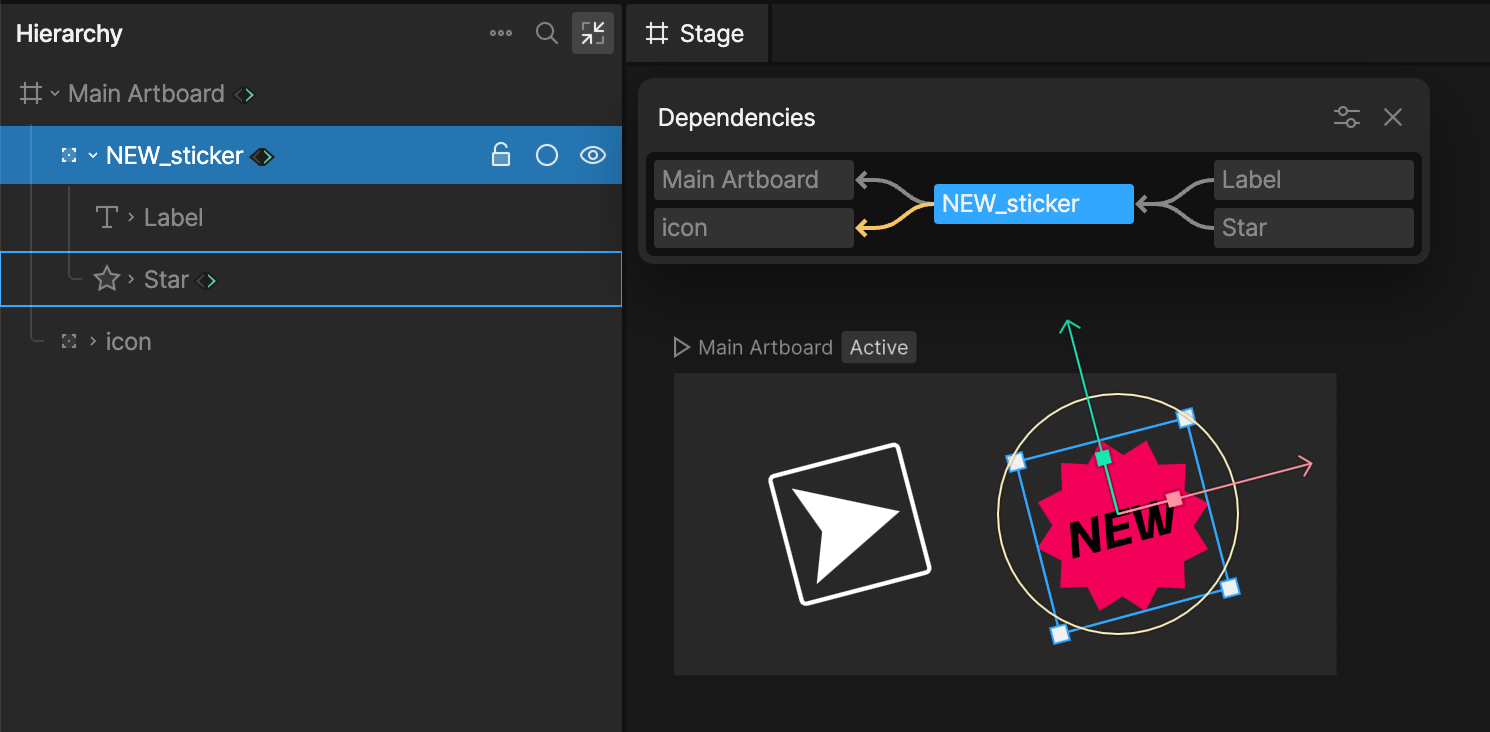Search the Hierarchy panel

coord(546,33)
